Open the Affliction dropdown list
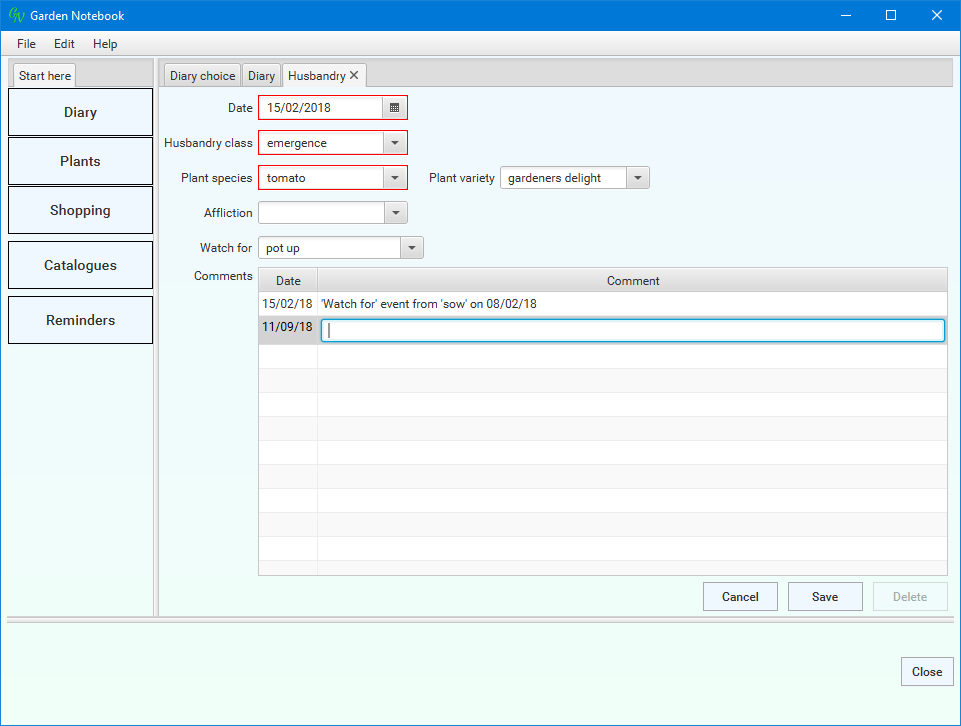Image resolution: width=961 pixels, height=726 pixels. pyautogui.click(x=395, y=213)
